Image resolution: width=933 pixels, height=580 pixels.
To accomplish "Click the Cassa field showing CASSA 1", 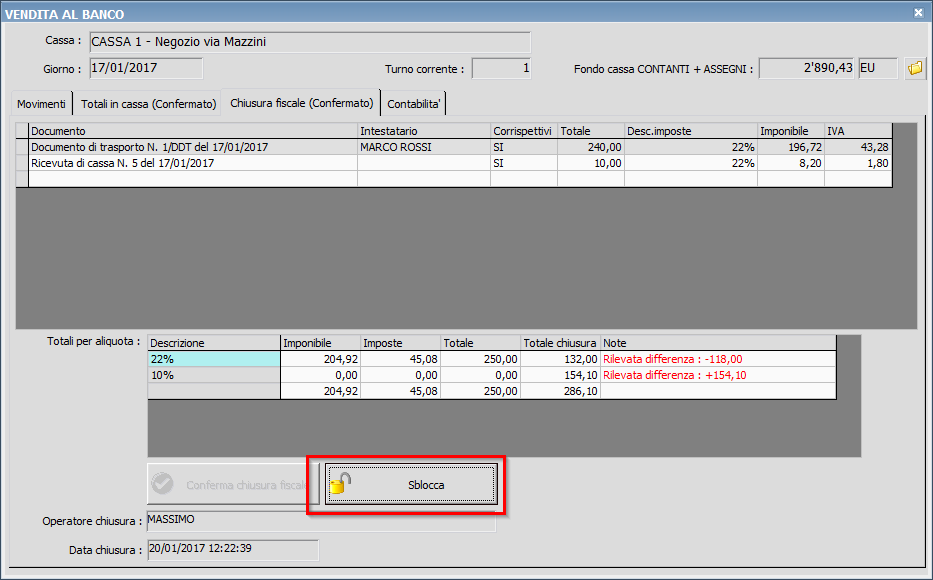I will (309, 42).
